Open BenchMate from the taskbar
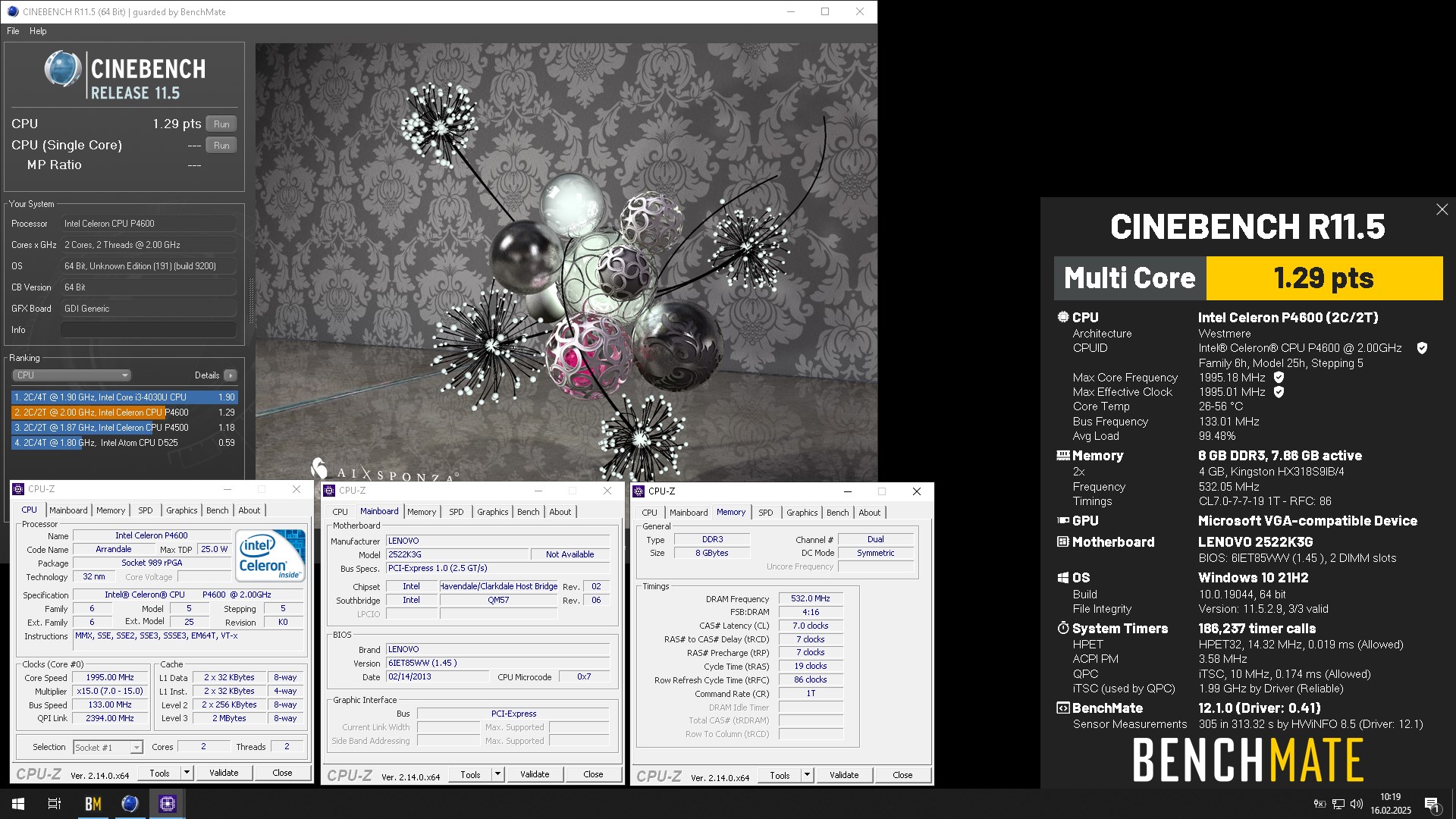The height and width of the screenshot is (819, 1456). coord(93,804)
